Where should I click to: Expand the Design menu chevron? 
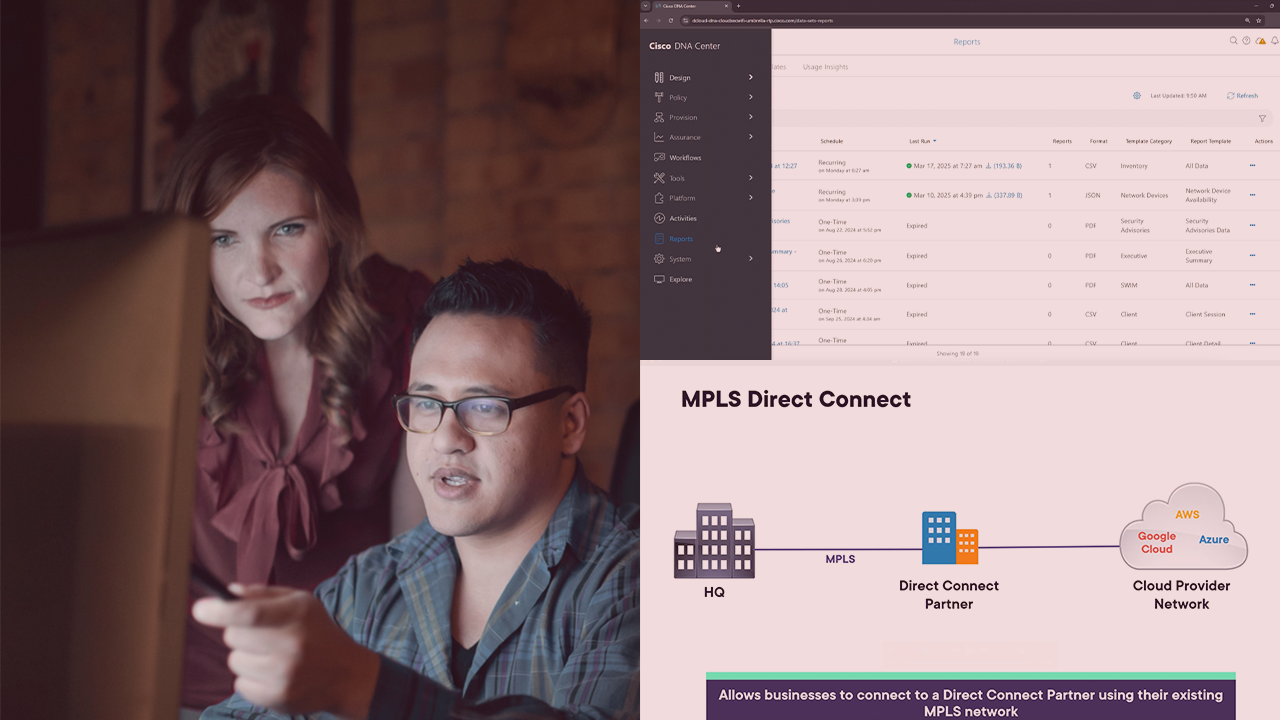pyautogui.click(x=750, y=77)
